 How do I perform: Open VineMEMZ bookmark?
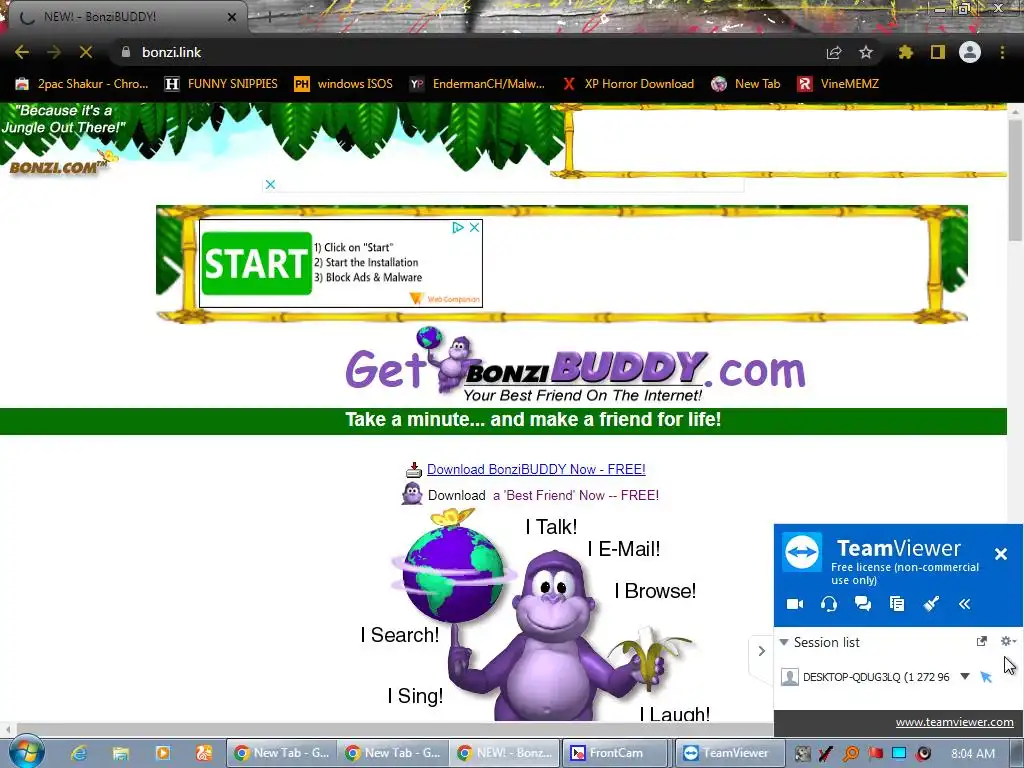[838, 84]
